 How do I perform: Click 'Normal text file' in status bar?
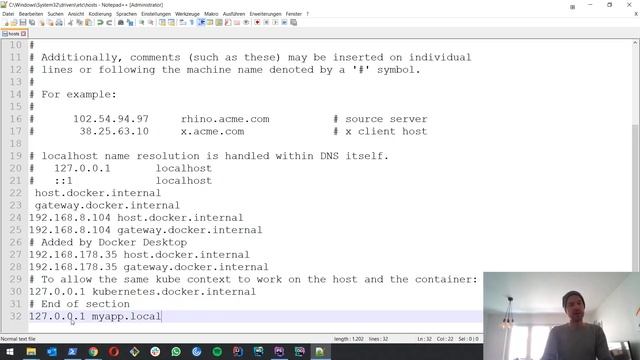click(x=18, y=339)
